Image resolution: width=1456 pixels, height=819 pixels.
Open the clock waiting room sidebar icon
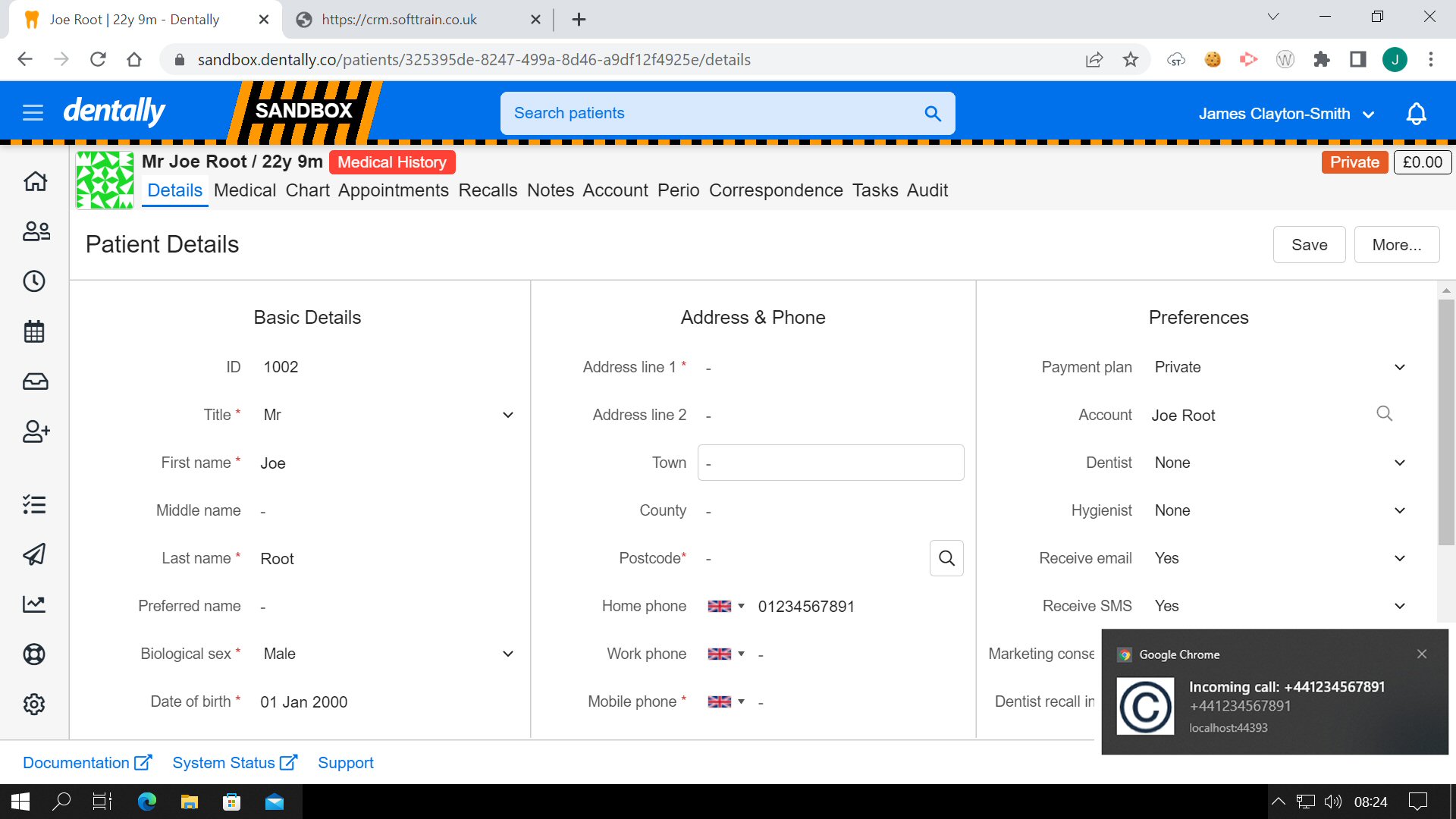click(x=34, y=281)
